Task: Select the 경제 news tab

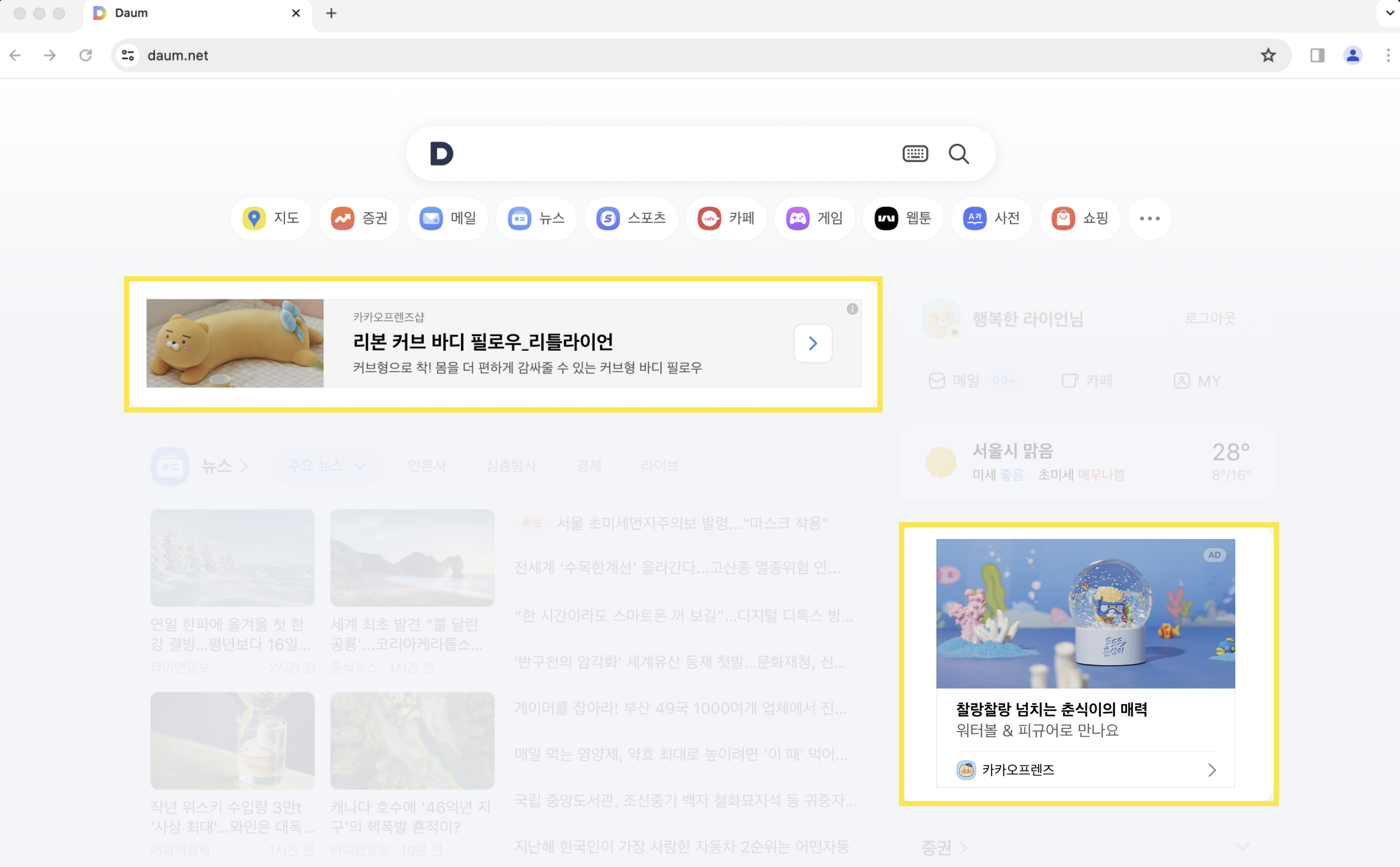Action: (x=589, y=465)
